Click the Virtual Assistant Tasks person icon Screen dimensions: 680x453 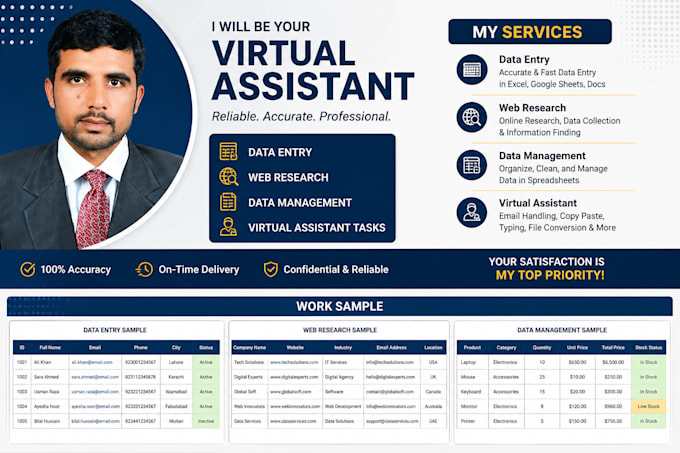point(228,227)
